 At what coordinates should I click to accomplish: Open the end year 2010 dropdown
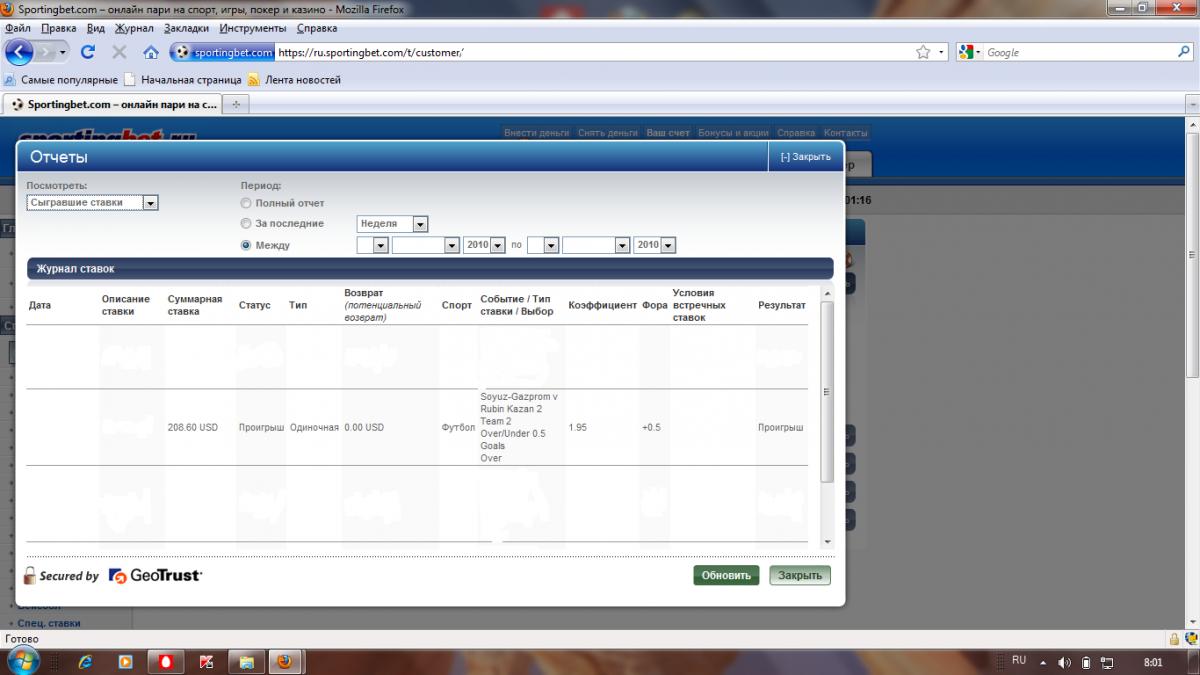point(655,245)
